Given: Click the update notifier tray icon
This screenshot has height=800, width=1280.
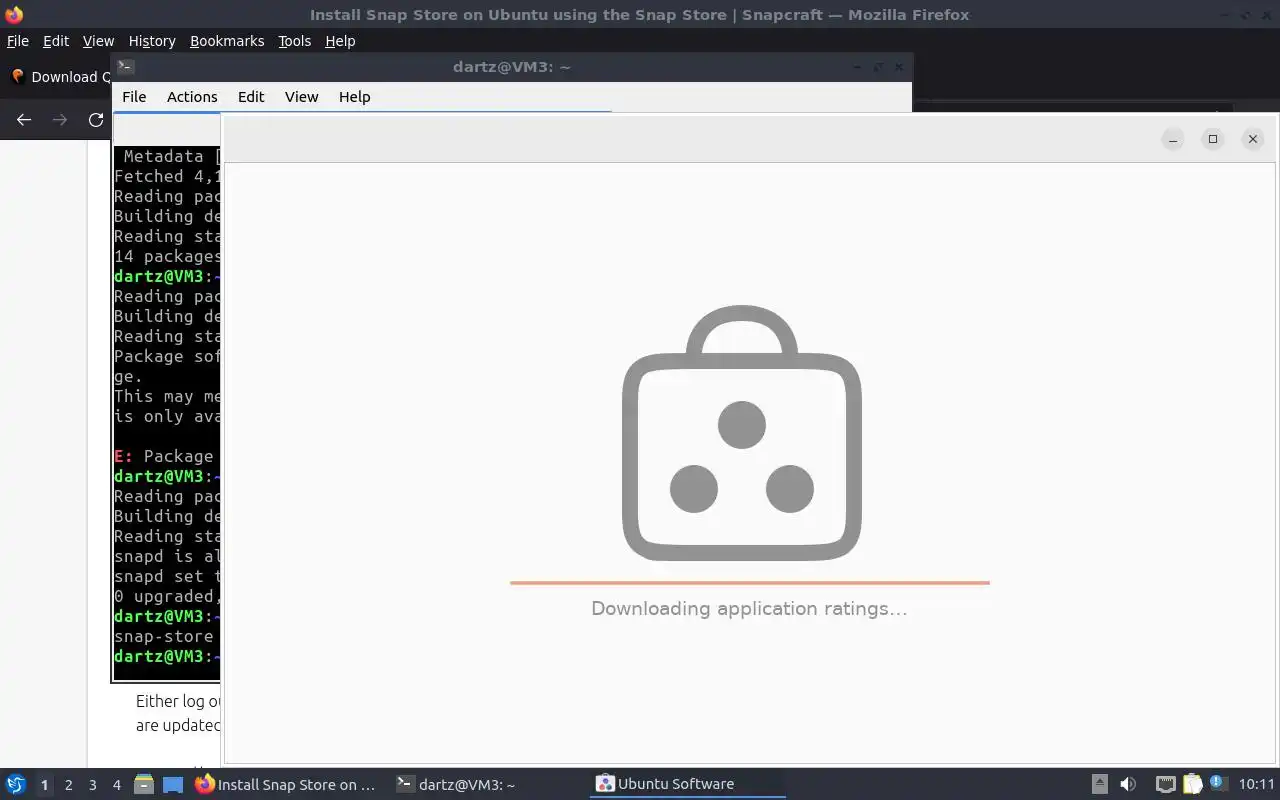Looking at the screenshot, I should click(1217, 783).
